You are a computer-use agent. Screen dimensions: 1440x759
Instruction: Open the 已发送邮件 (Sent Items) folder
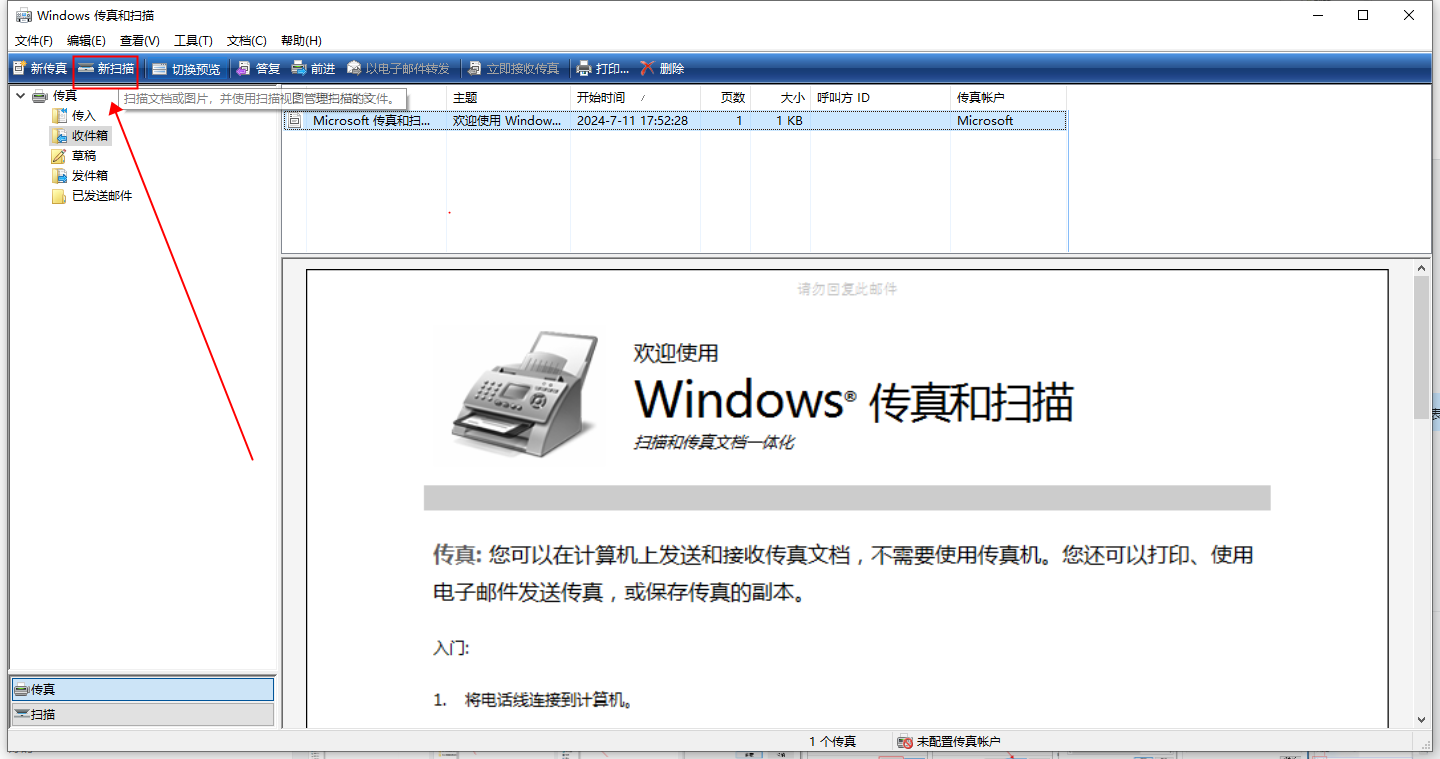click(101, 196)
